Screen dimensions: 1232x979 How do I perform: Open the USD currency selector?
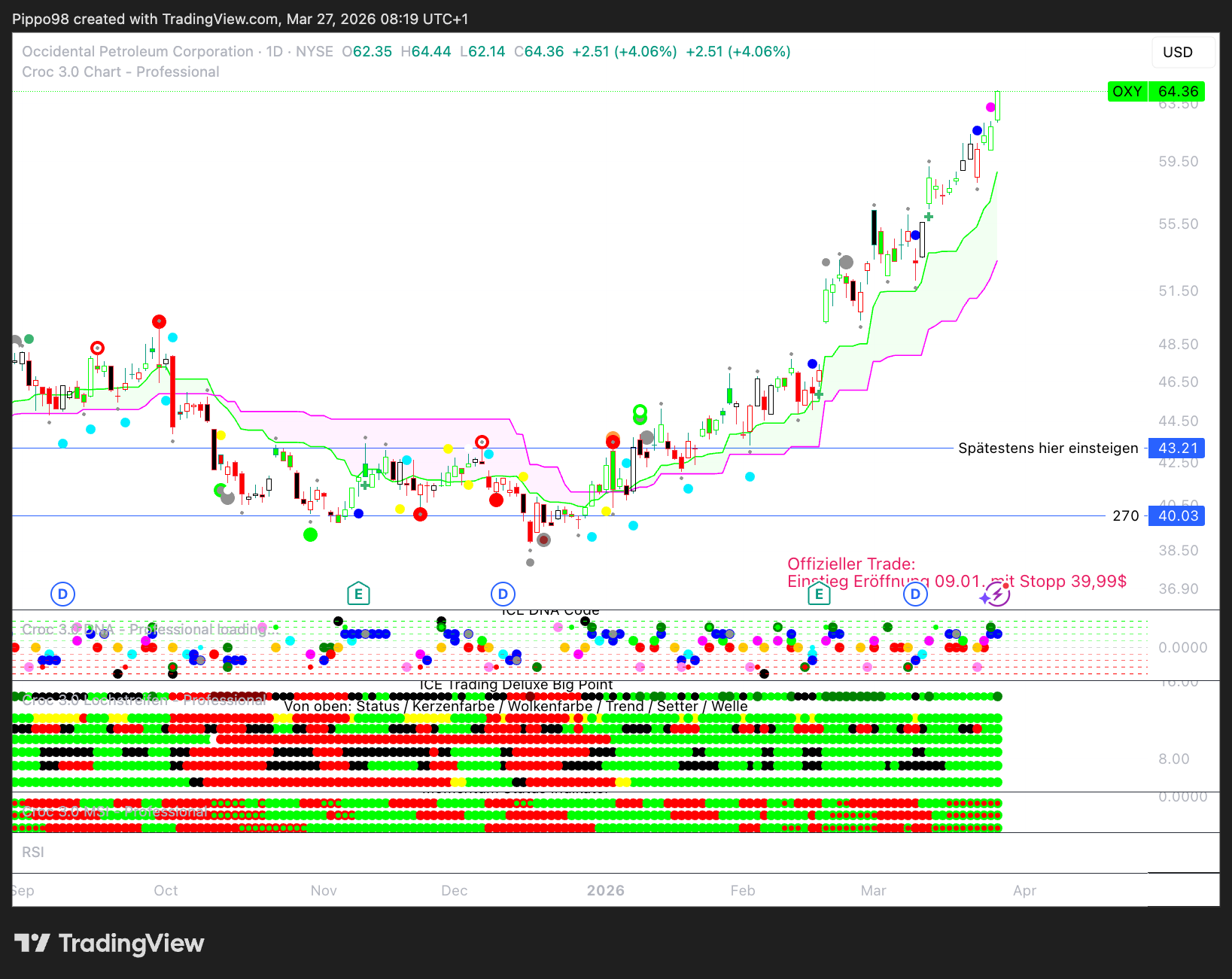coord(1177,52)
